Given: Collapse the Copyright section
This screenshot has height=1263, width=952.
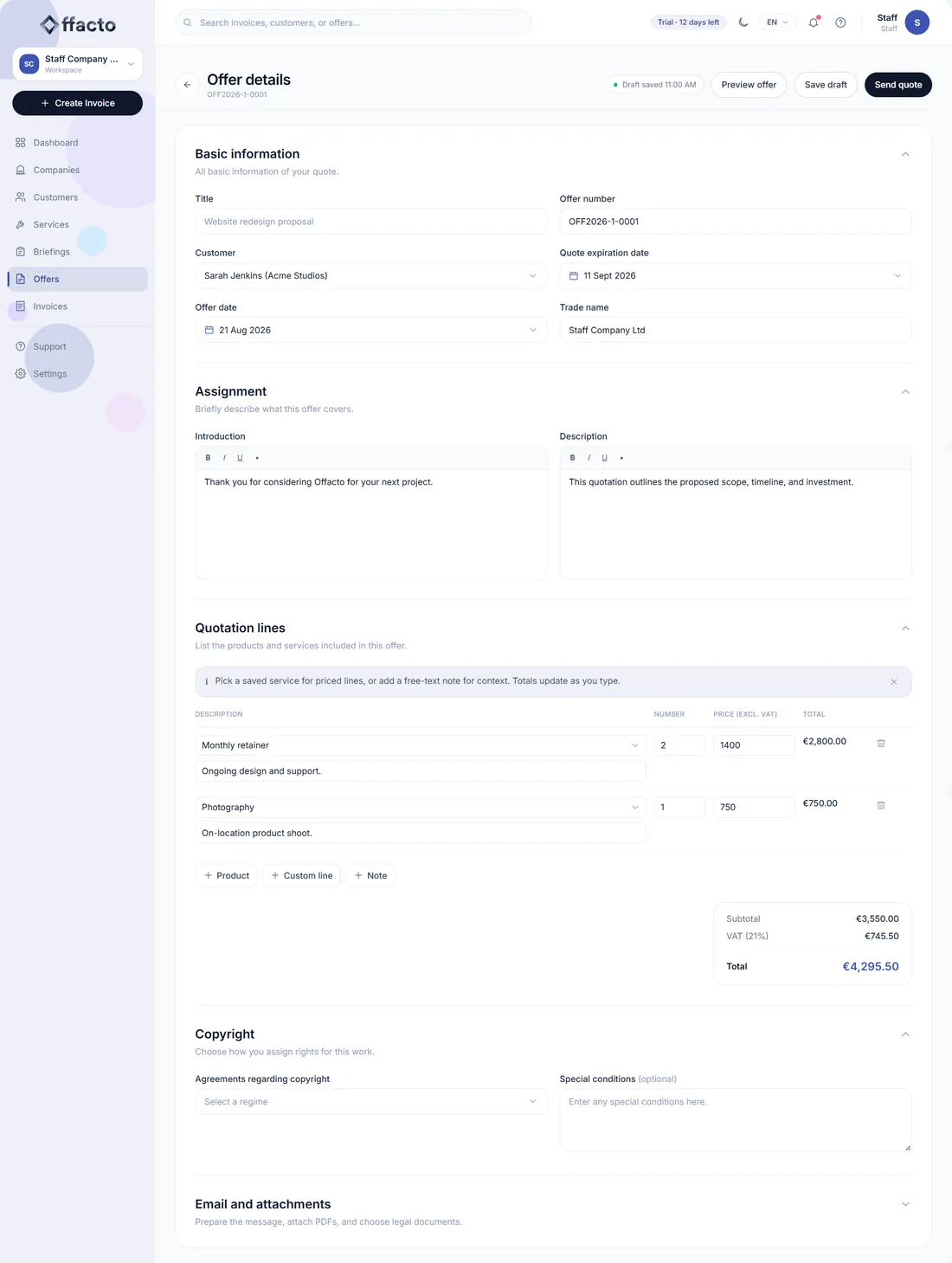Looking at the screenshot, I should [905, 1034].
